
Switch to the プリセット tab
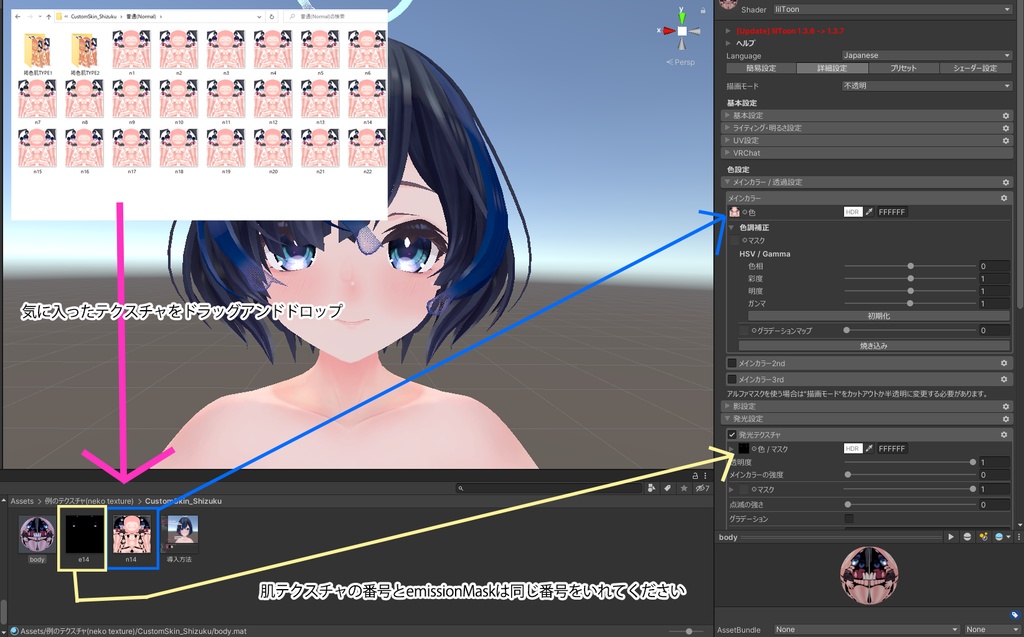(904, 67)
